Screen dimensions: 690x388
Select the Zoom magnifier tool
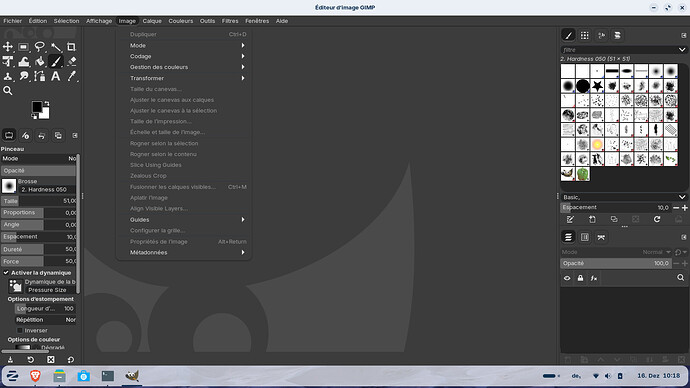pos(8,91)
